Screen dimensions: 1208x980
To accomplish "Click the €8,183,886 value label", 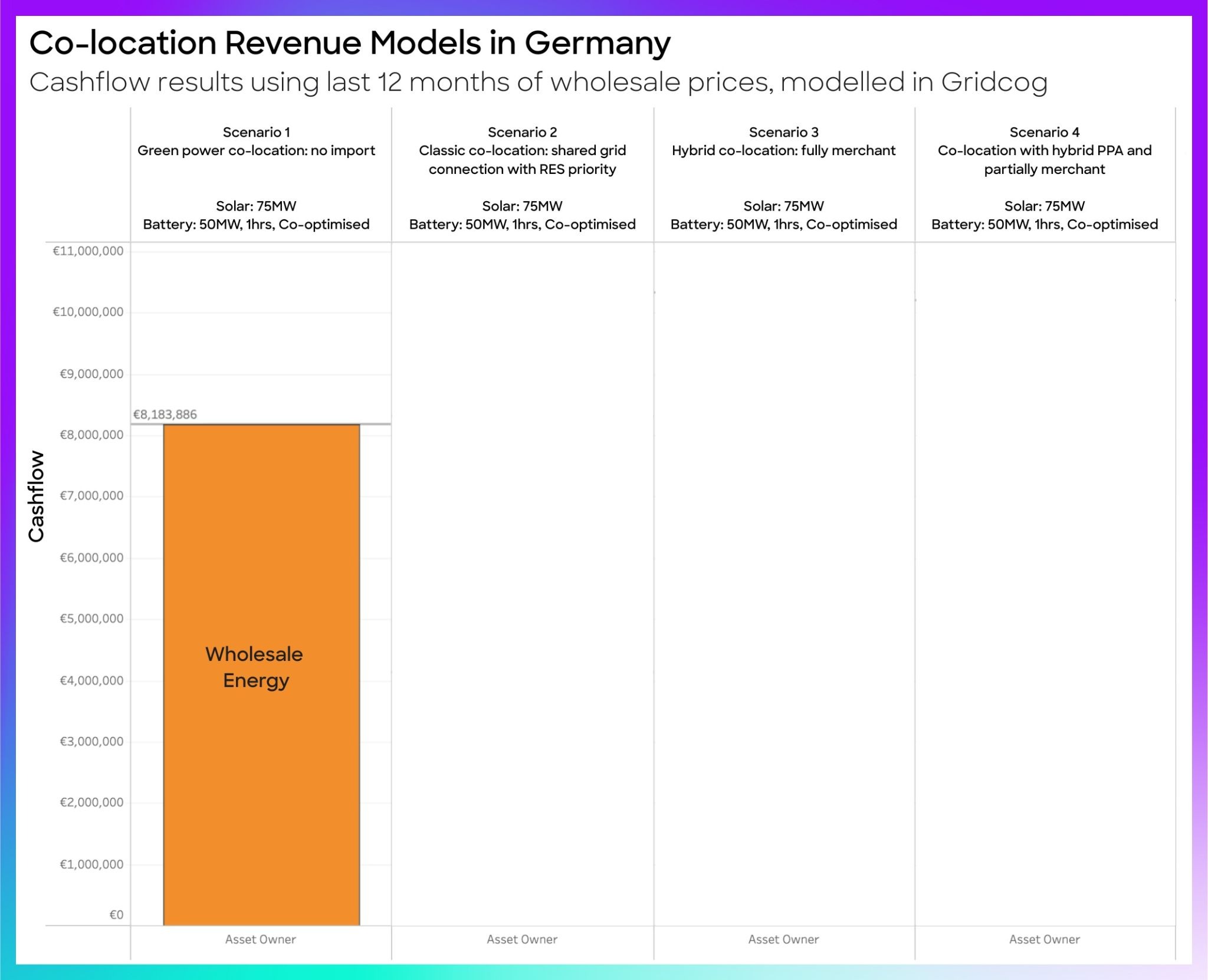I will [x=165, y=415].
